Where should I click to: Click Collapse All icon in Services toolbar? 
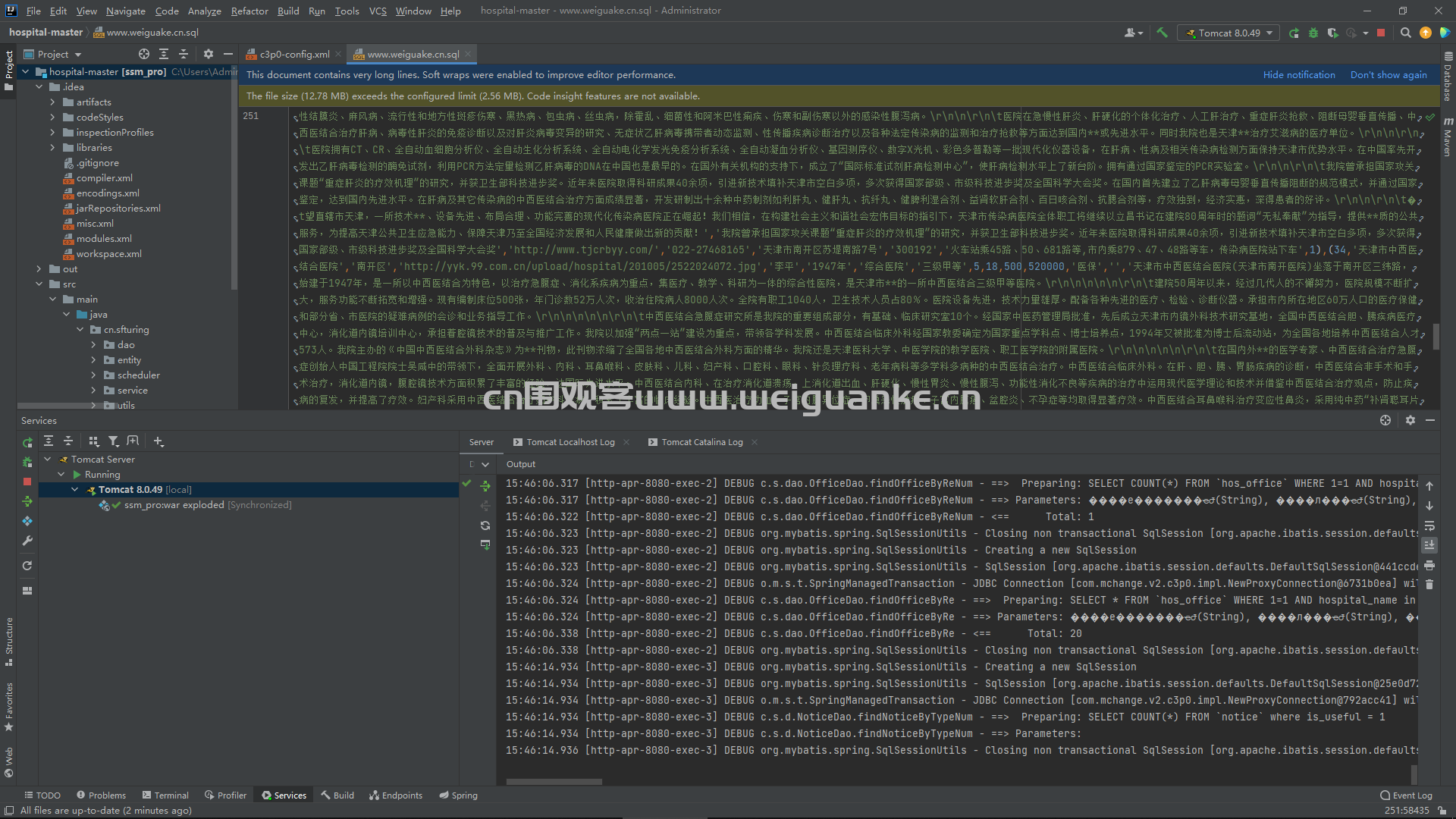click(x=68, y=441)
